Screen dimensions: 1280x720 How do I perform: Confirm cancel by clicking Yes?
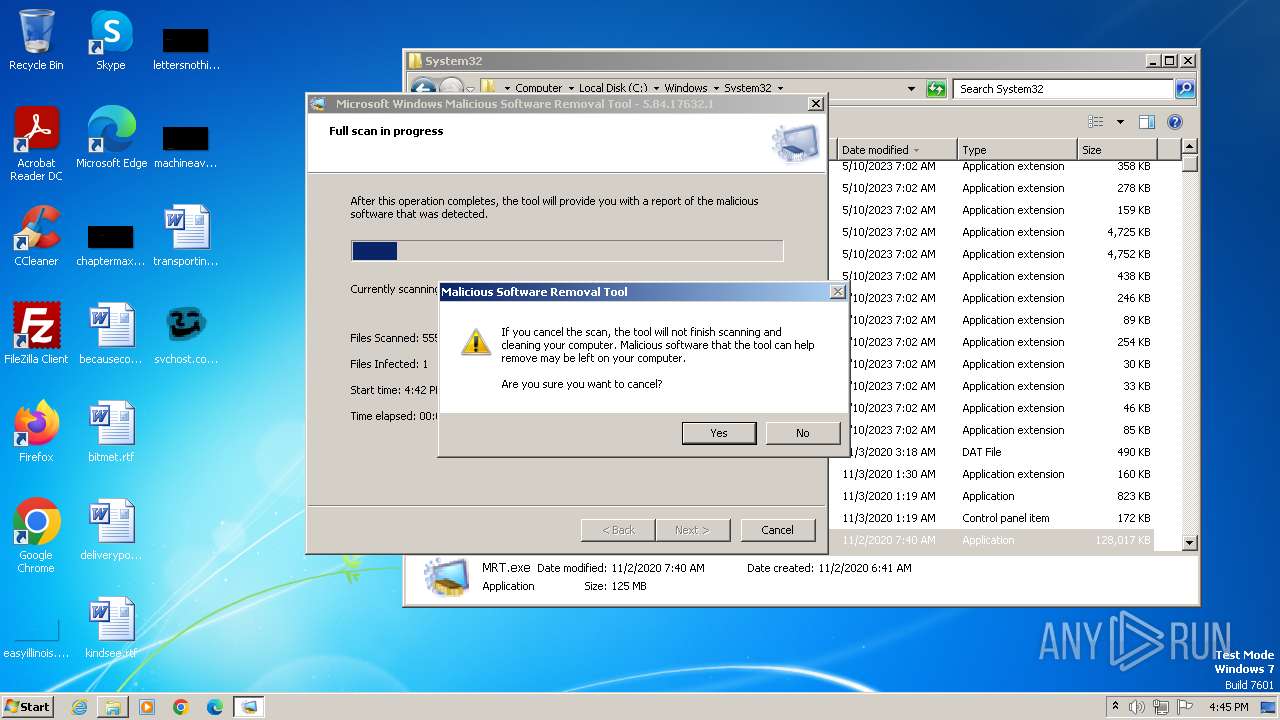pos(718,433)
